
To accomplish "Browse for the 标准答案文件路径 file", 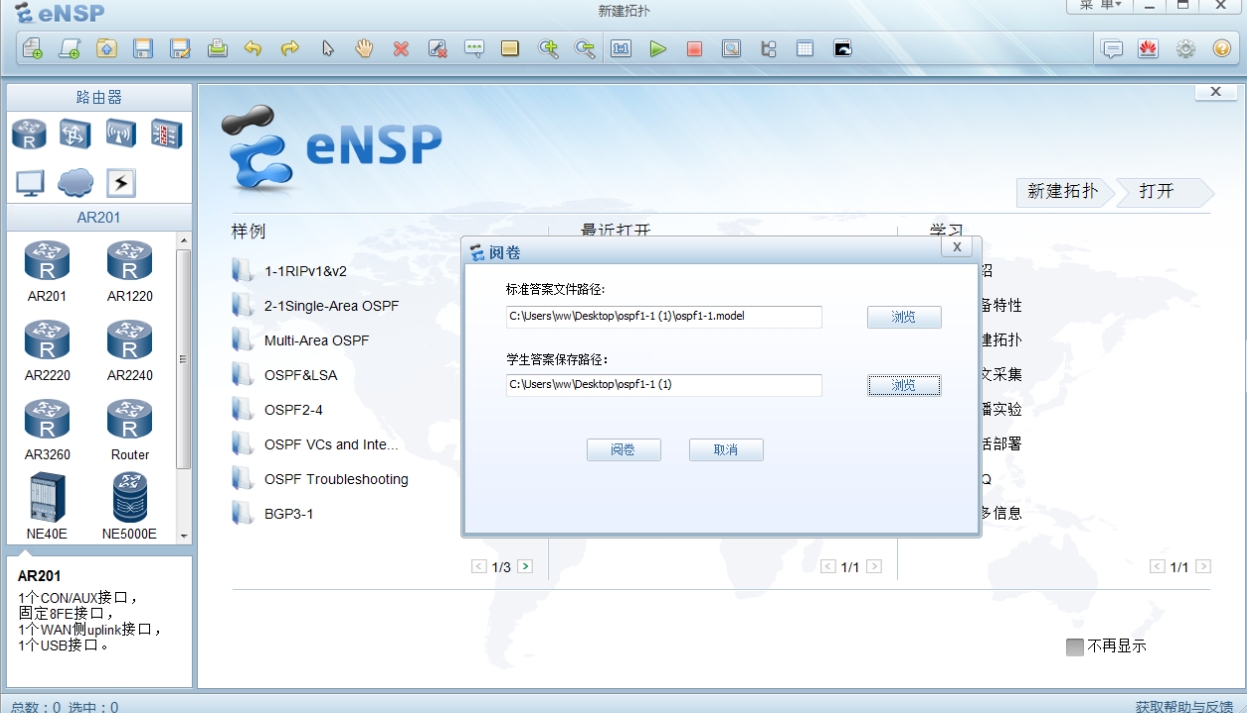I will pos(904,317).
